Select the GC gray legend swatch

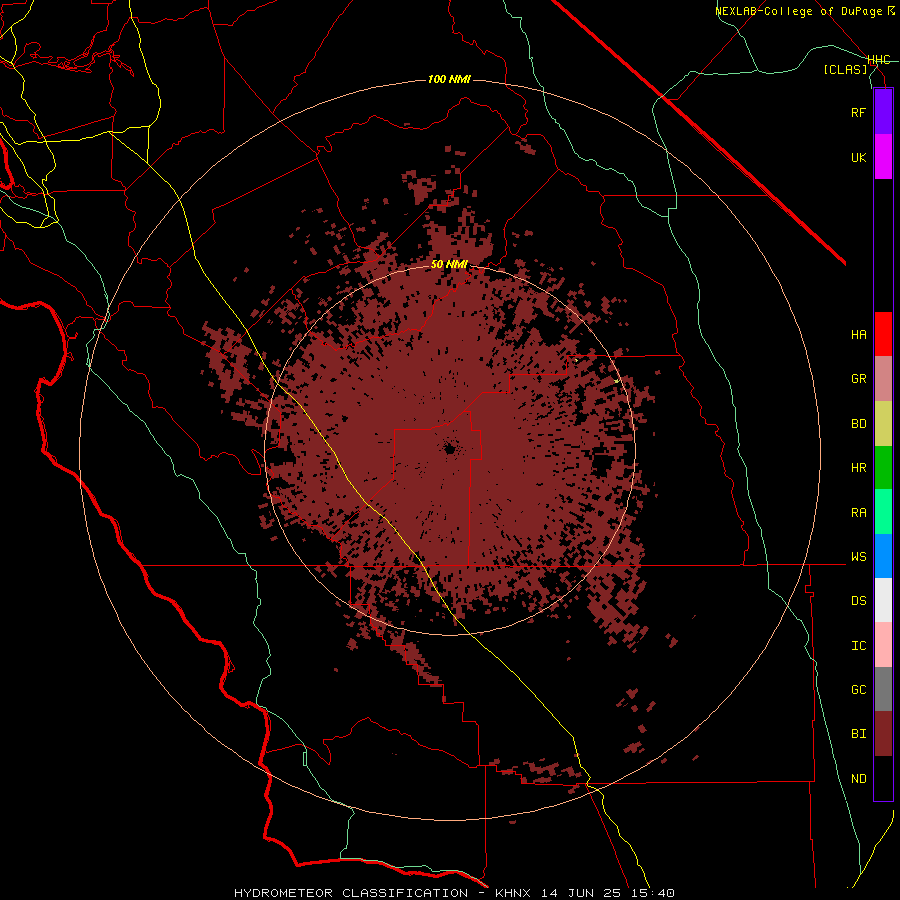pos(883,689)
